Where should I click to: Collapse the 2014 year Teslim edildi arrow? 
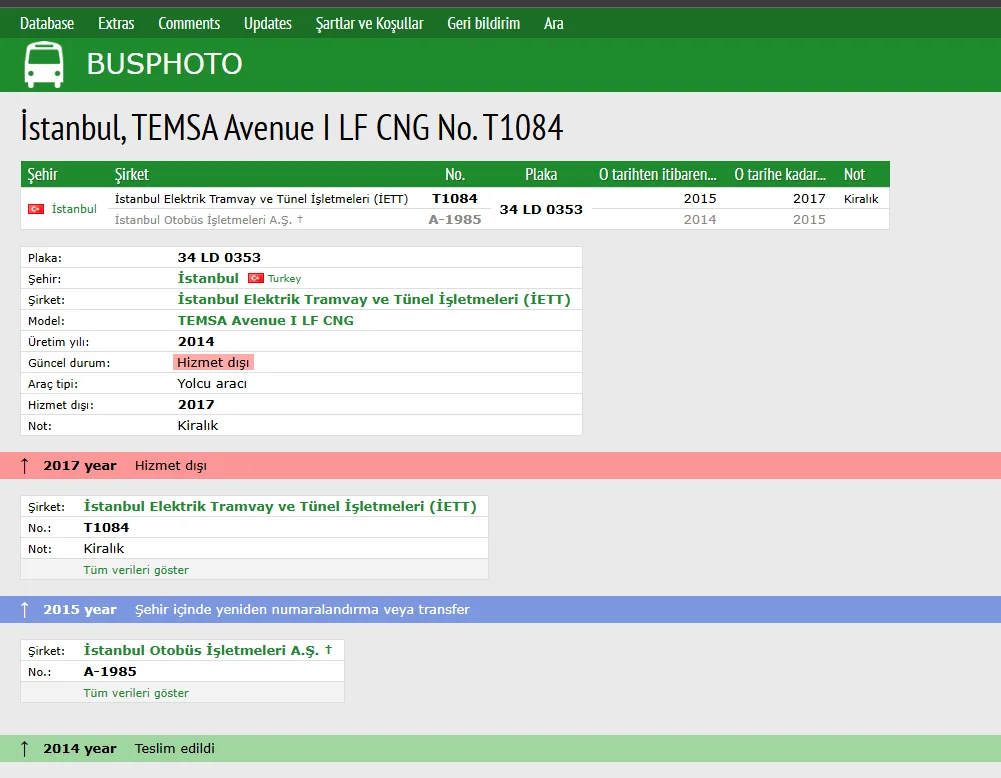click(25, 749)
